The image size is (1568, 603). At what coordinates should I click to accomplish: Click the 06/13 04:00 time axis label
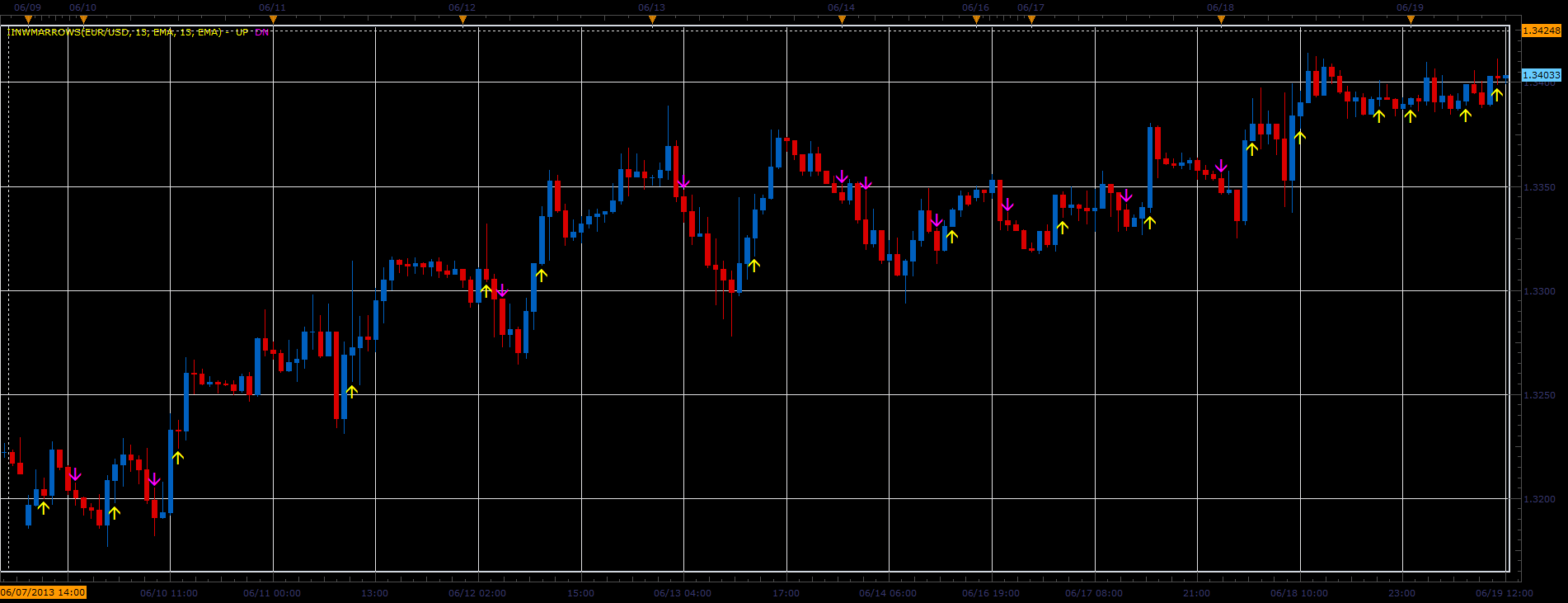pyautogui.click(x=683, y=593)
